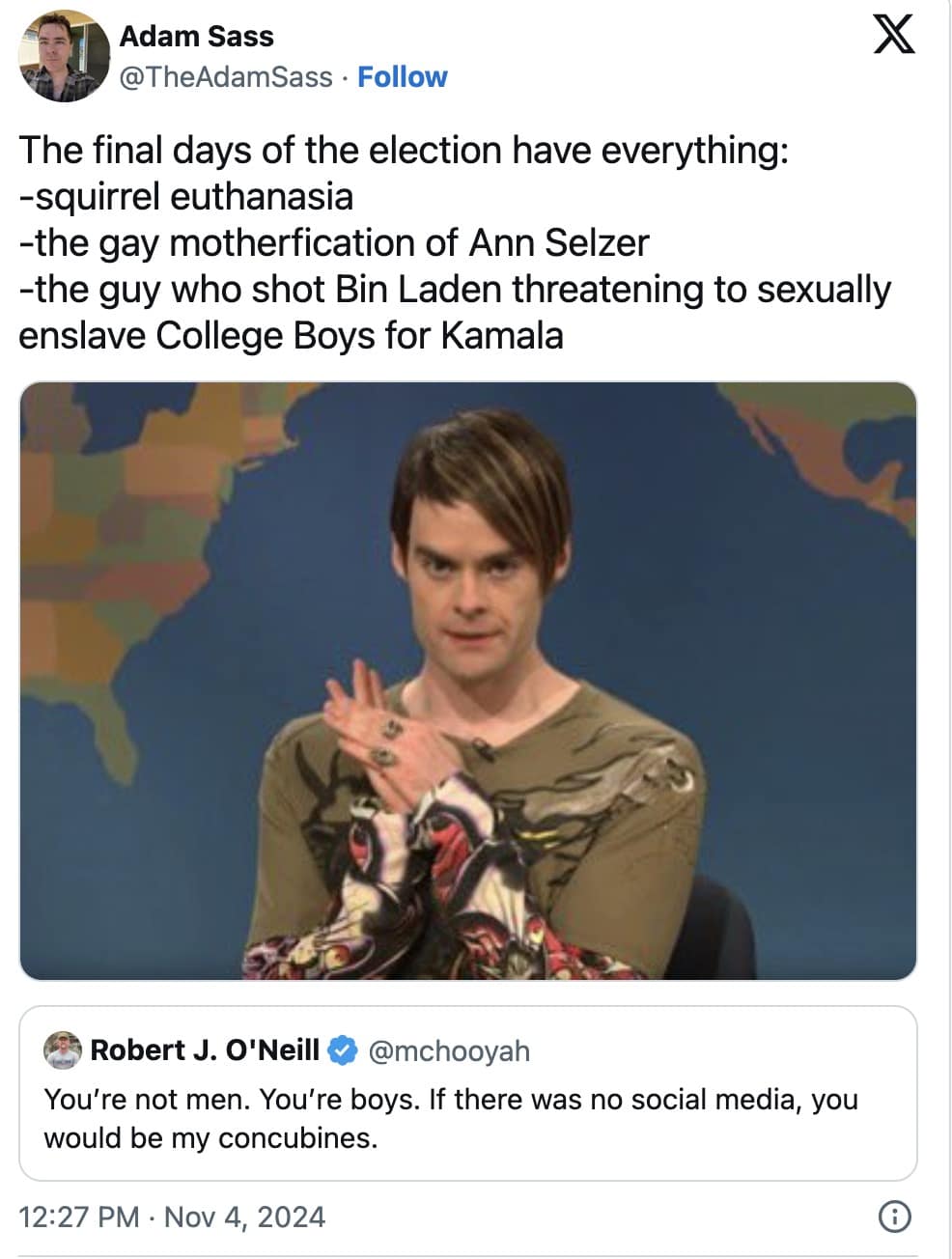Click the "would be my concubines." line
The image size is (952, 1259).
tap(210, 1138)
